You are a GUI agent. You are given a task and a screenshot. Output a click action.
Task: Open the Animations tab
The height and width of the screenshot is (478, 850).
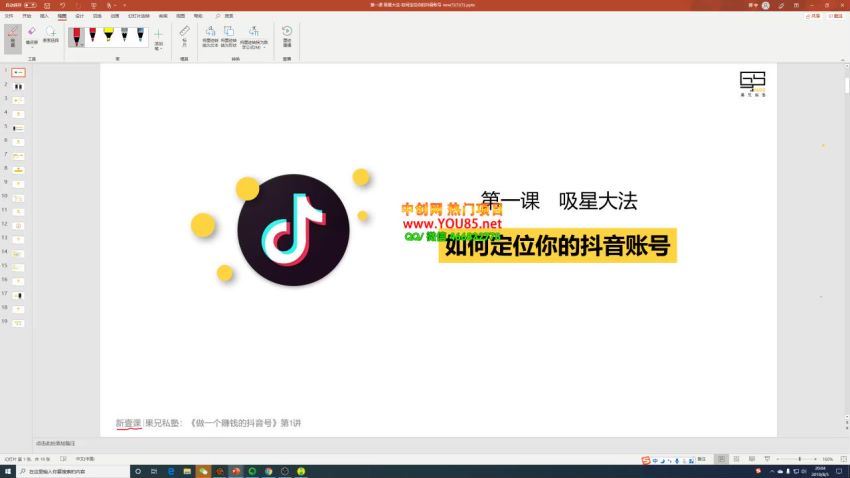pyautogui.click(x=115, y=16)
